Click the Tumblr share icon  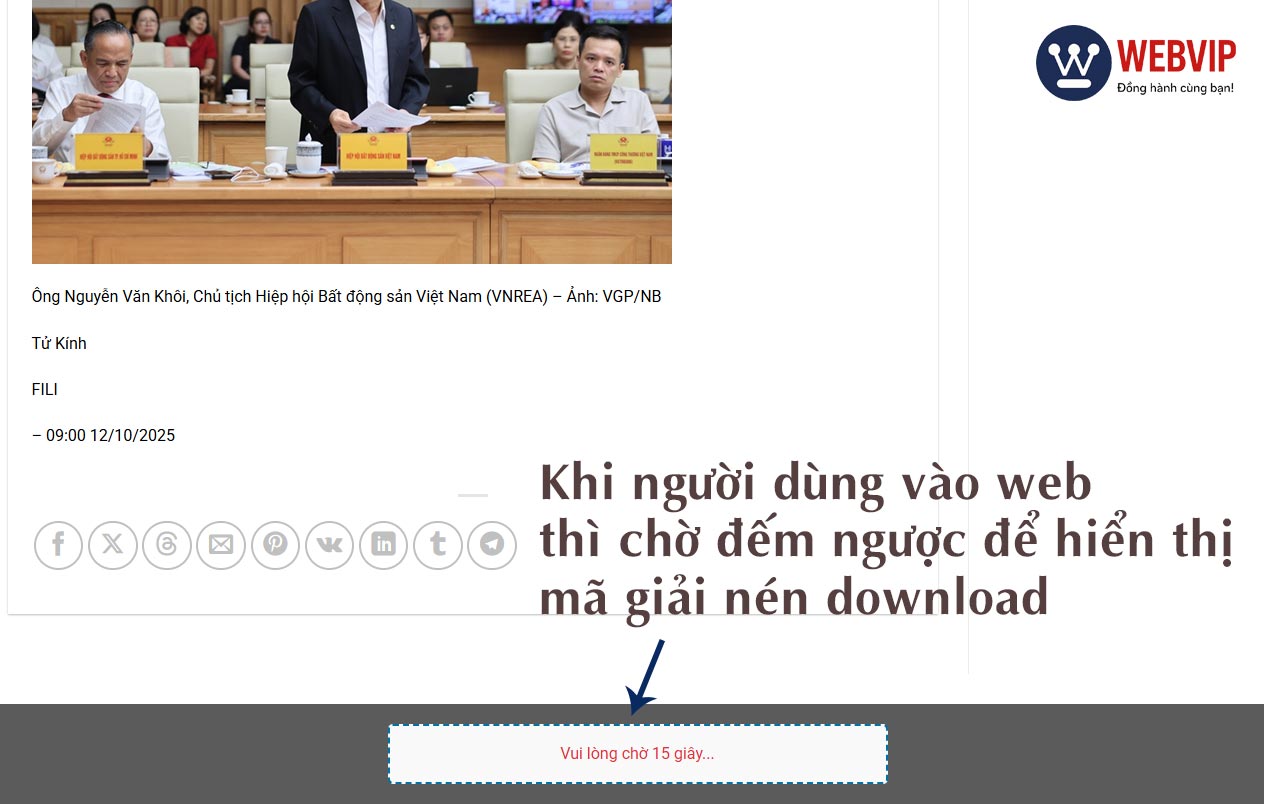(438, 545)
